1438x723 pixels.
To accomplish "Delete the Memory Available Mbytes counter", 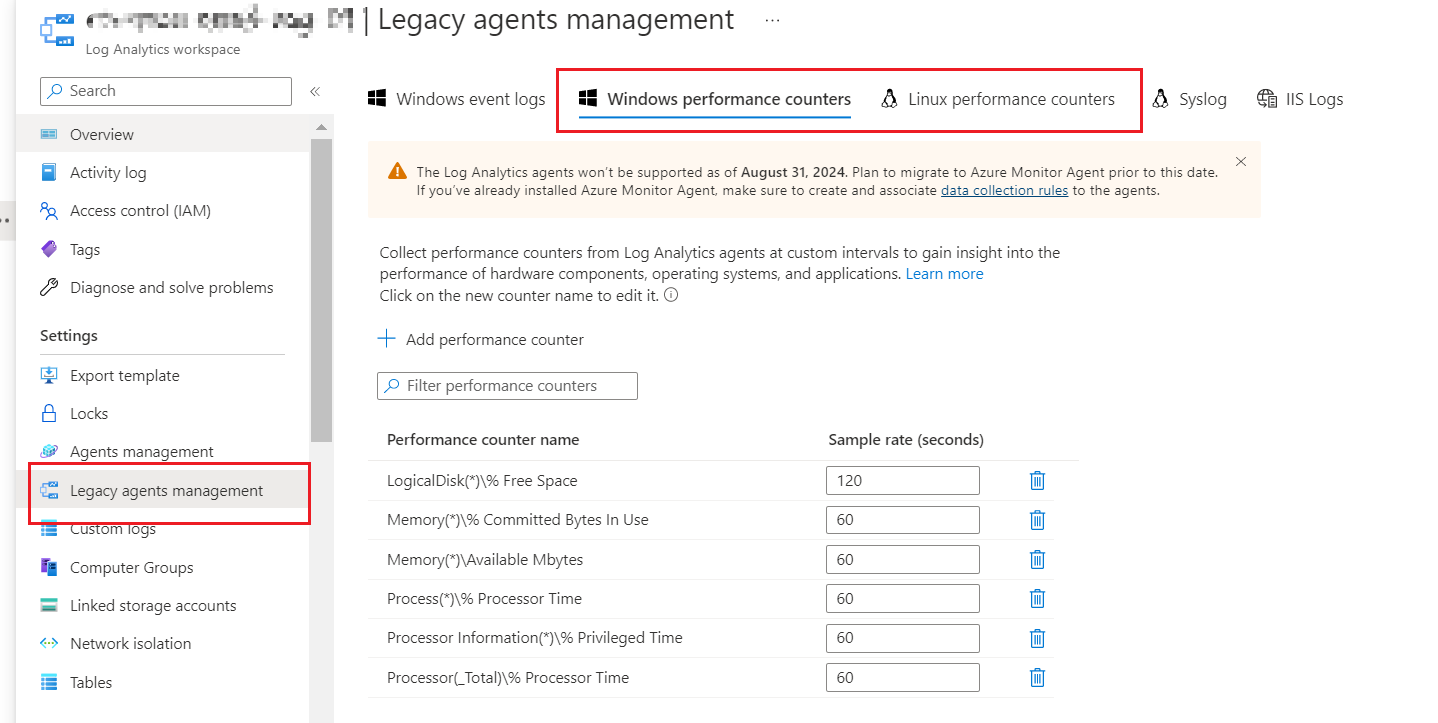I will coord(1037,560).
